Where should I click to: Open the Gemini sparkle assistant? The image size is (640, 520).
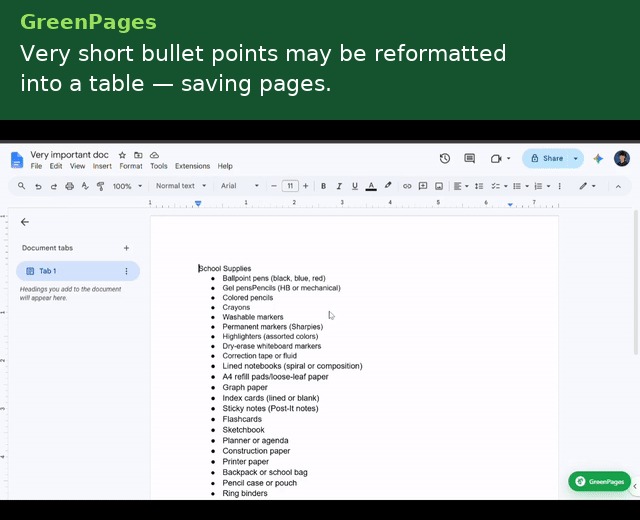598,158
